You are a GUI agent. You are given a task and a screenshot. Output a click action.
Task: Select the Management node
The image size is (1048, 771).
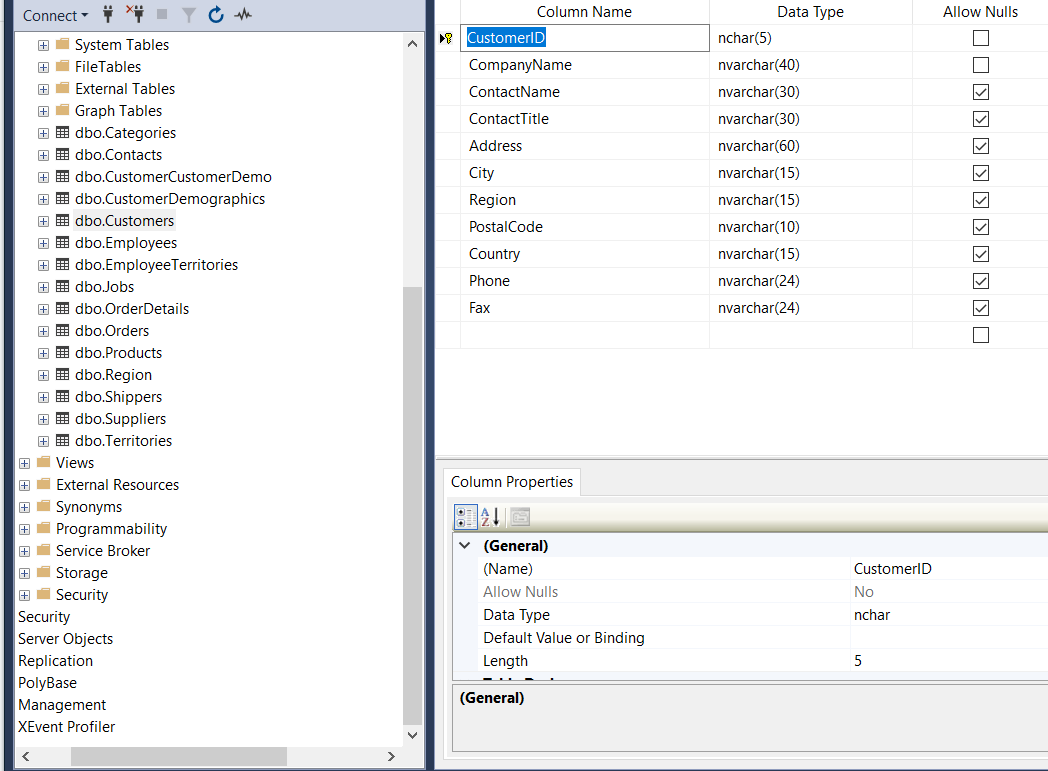point(62,705)
